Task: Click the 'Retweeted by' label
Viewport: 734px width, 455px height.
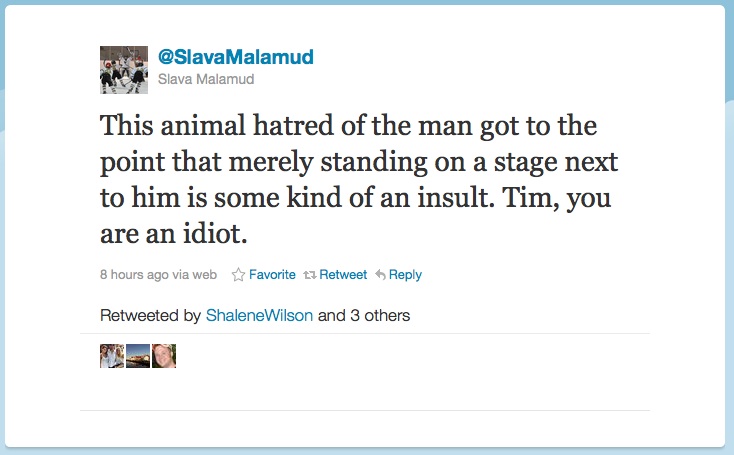Action: [x=150, y=315]
